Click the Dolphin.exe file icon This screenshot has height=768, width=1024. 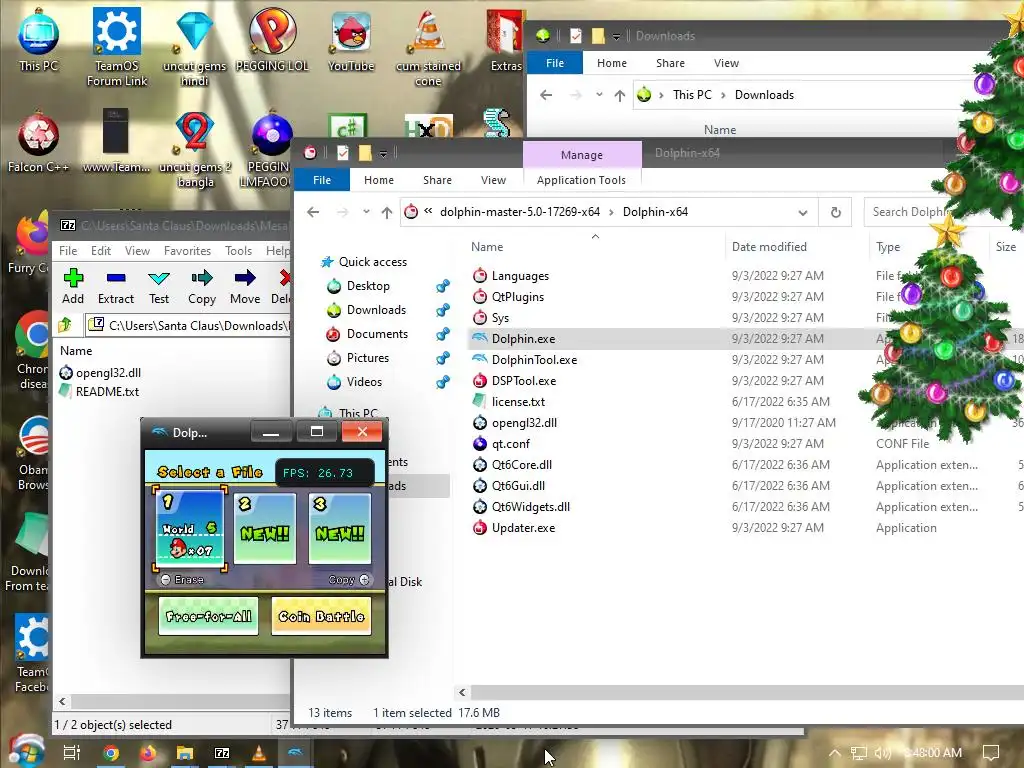point(480,338)
